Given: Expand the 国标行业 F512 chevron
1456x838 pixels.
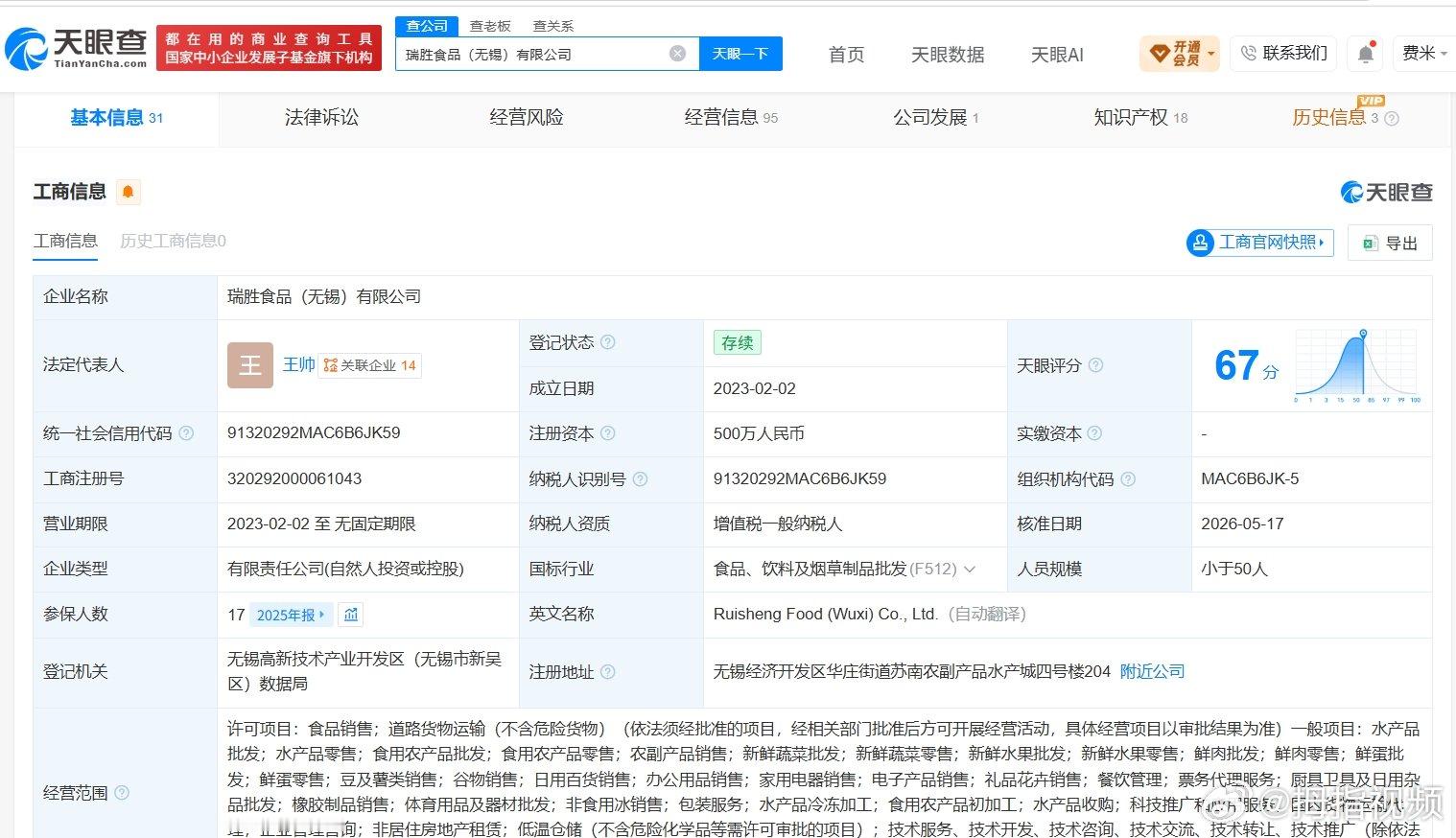Looking at the screenshot, I should 970,570.
